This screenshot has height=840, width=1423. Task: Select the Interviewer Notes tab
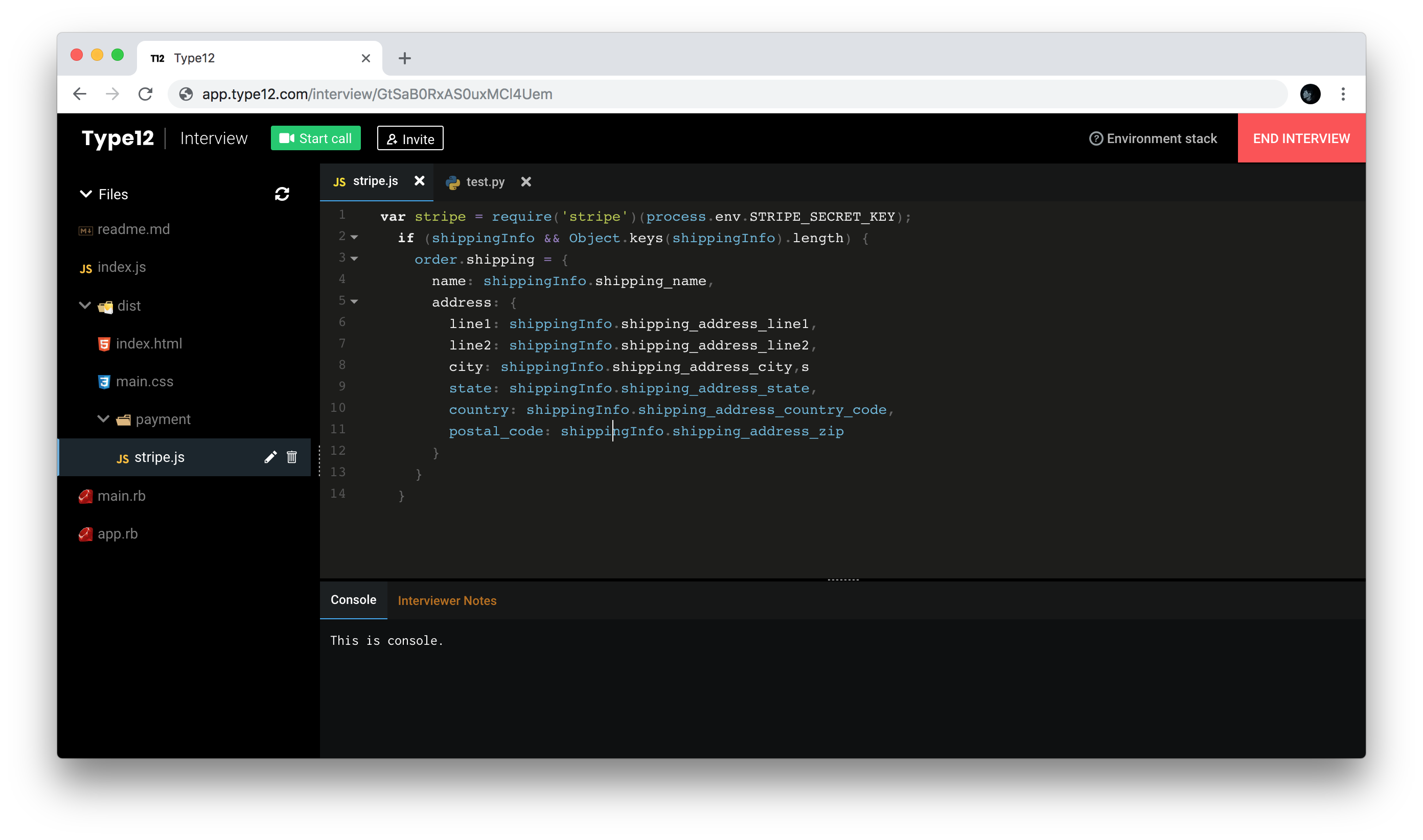[x=447, y=600]
